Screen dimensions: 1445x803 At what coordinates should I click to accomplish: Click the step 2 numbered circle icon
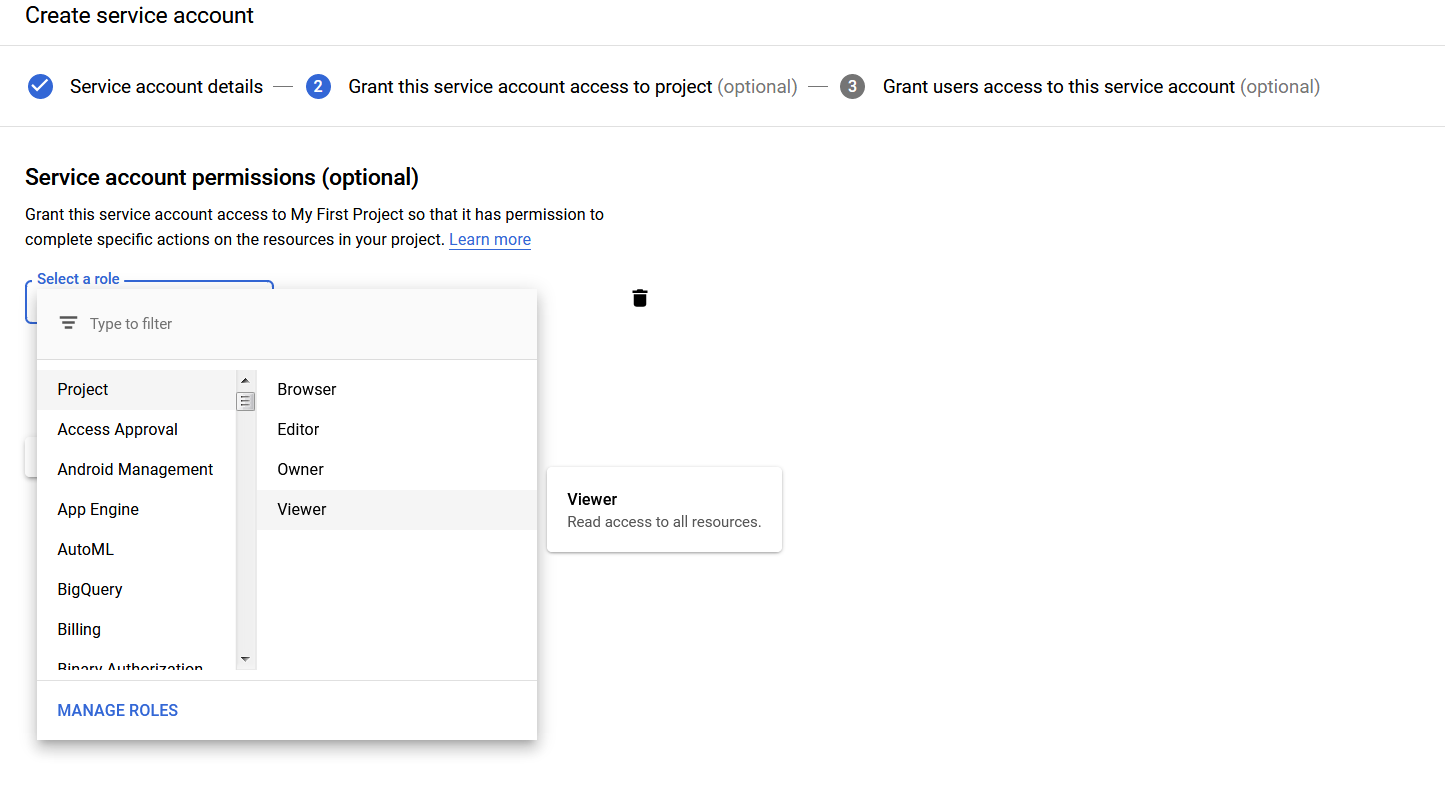coord(318,86)
